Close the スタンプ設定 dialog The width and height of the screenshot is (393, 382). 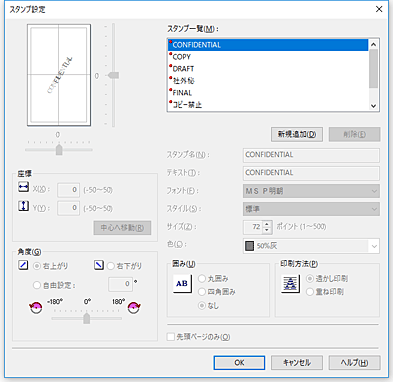coord(379,9)
